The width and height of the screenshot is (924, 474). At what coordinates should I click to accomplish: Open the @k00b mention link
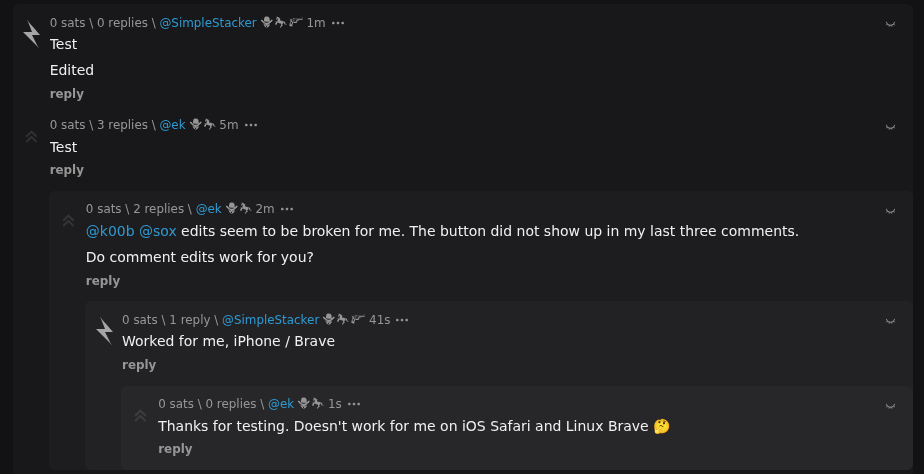(110, 231)
